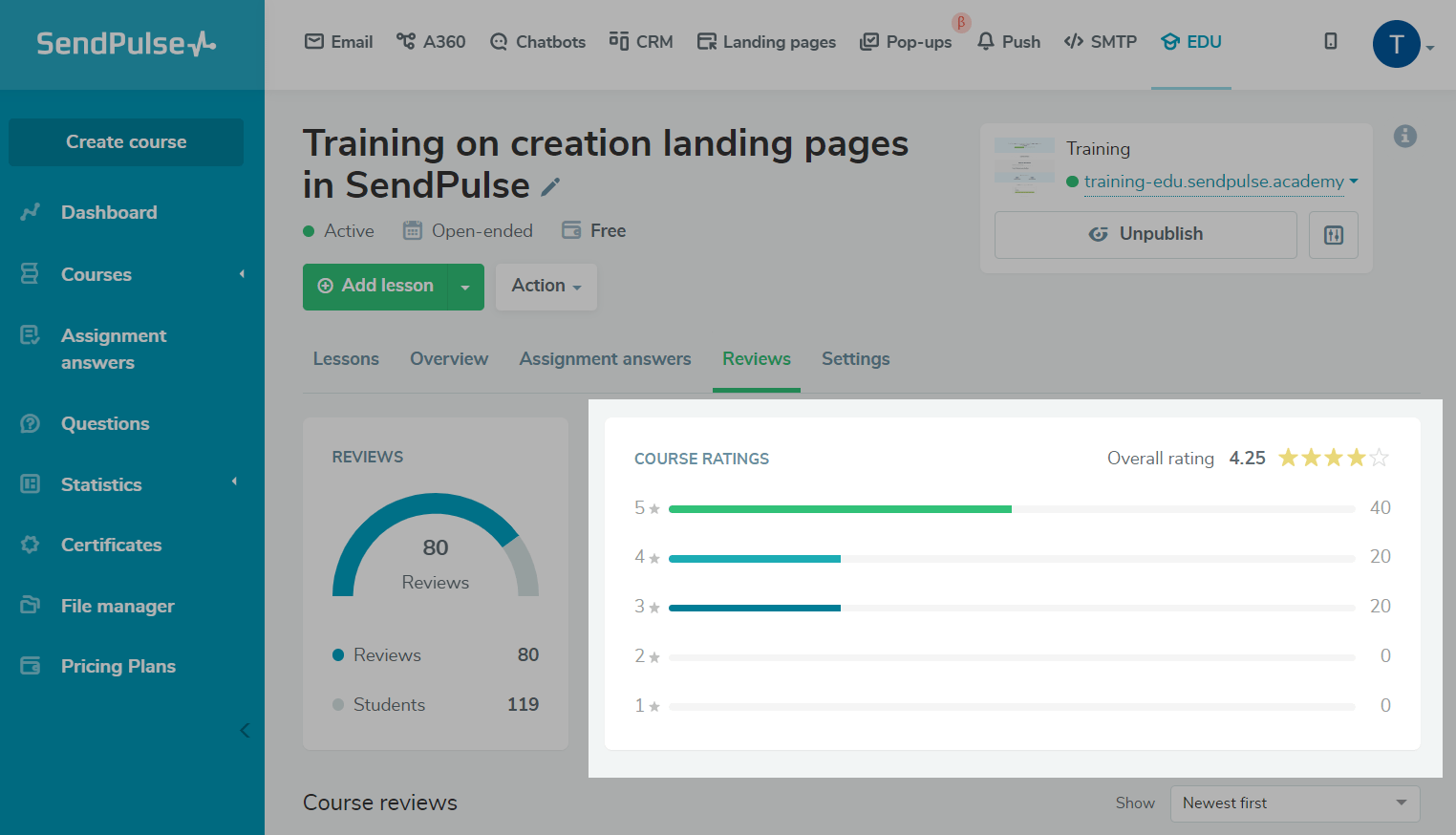Click the Create course button
1456x835 pixels.
[x=126, y=142]
